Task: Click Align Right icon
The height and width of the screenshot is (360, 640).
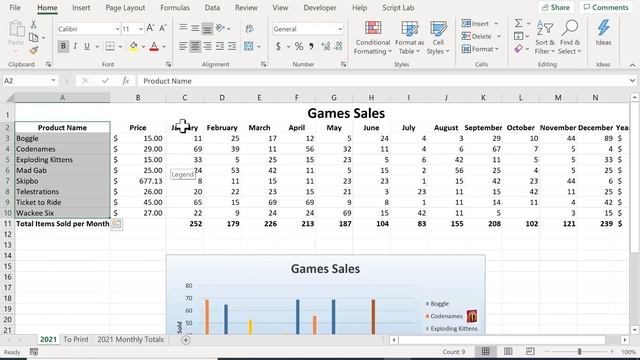Action: click(207, 46)
